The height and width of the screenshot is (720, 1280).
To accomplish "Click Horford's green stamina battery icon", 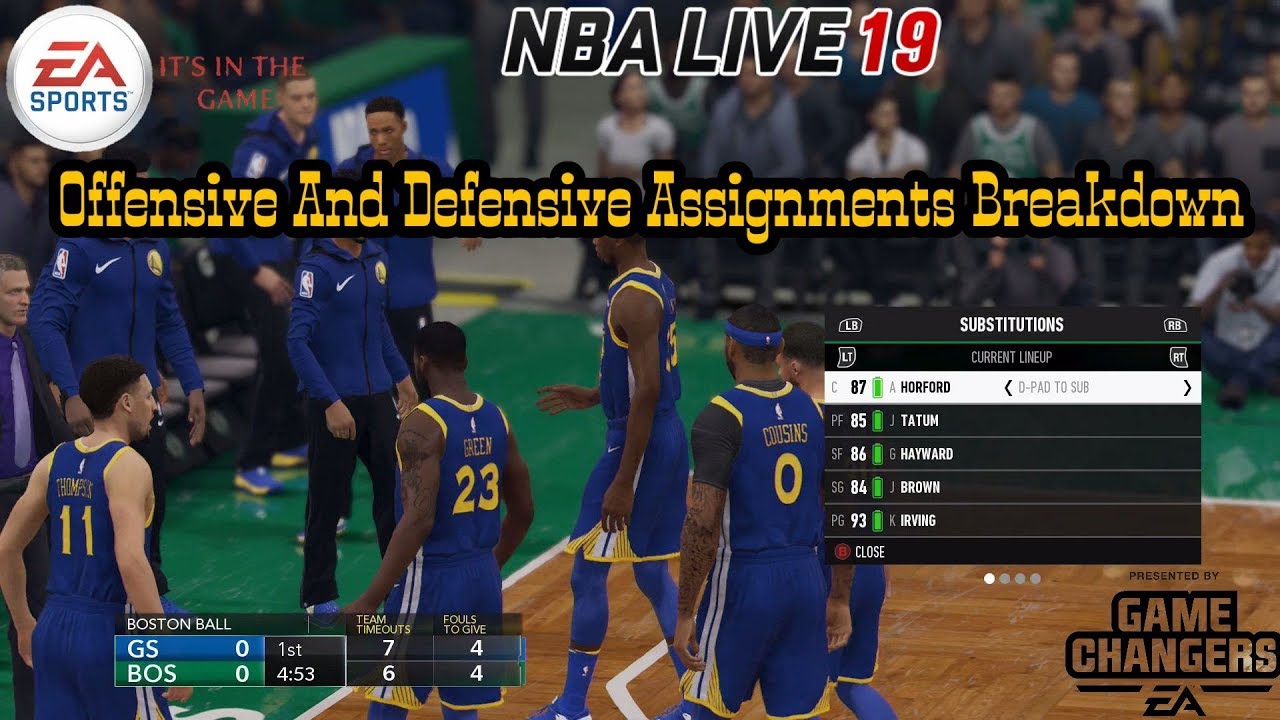I will [878, 387].
